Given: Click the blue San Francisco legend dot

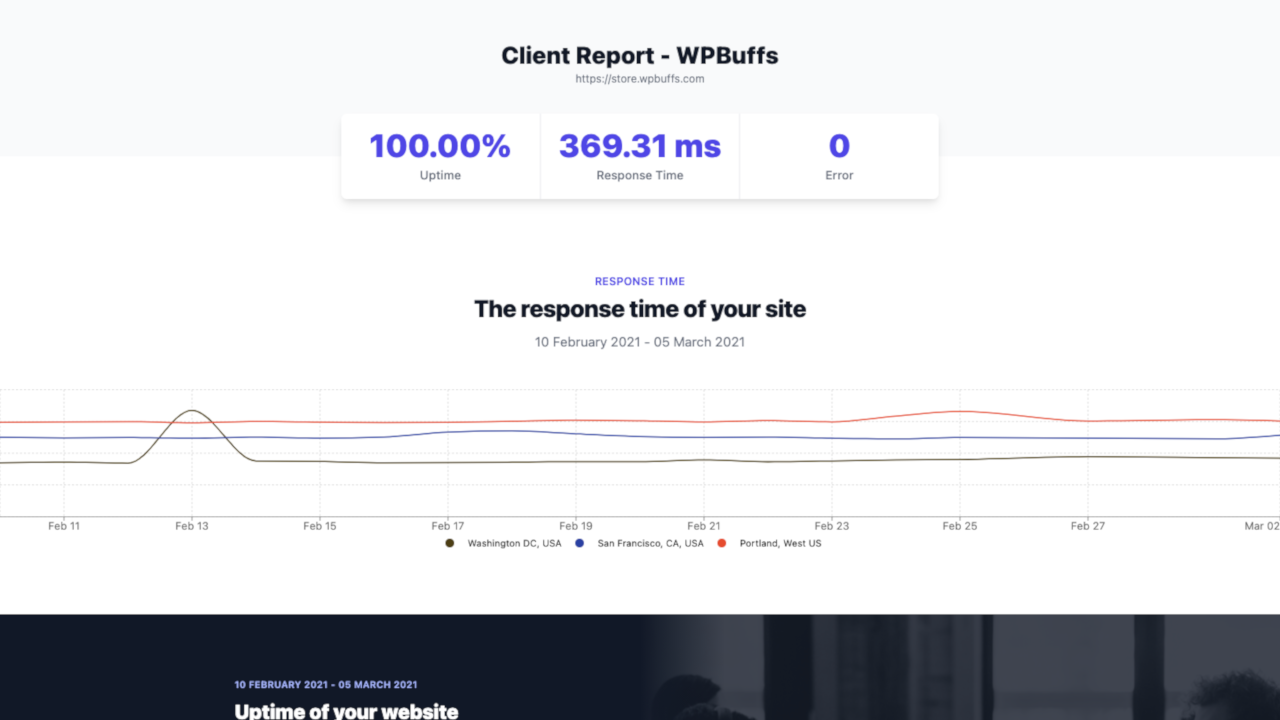Looking at the screenshot, I should 580,543.
